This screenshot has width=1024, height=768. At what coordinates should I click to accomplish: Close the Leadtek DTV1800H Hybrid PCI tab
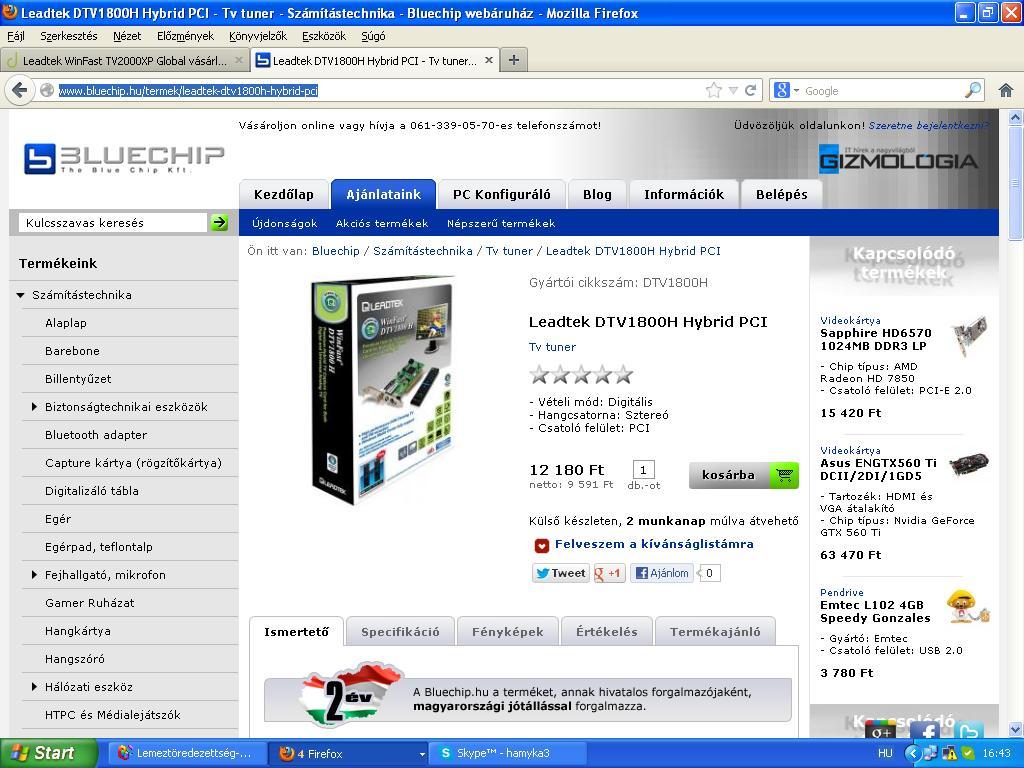point(488,60)
